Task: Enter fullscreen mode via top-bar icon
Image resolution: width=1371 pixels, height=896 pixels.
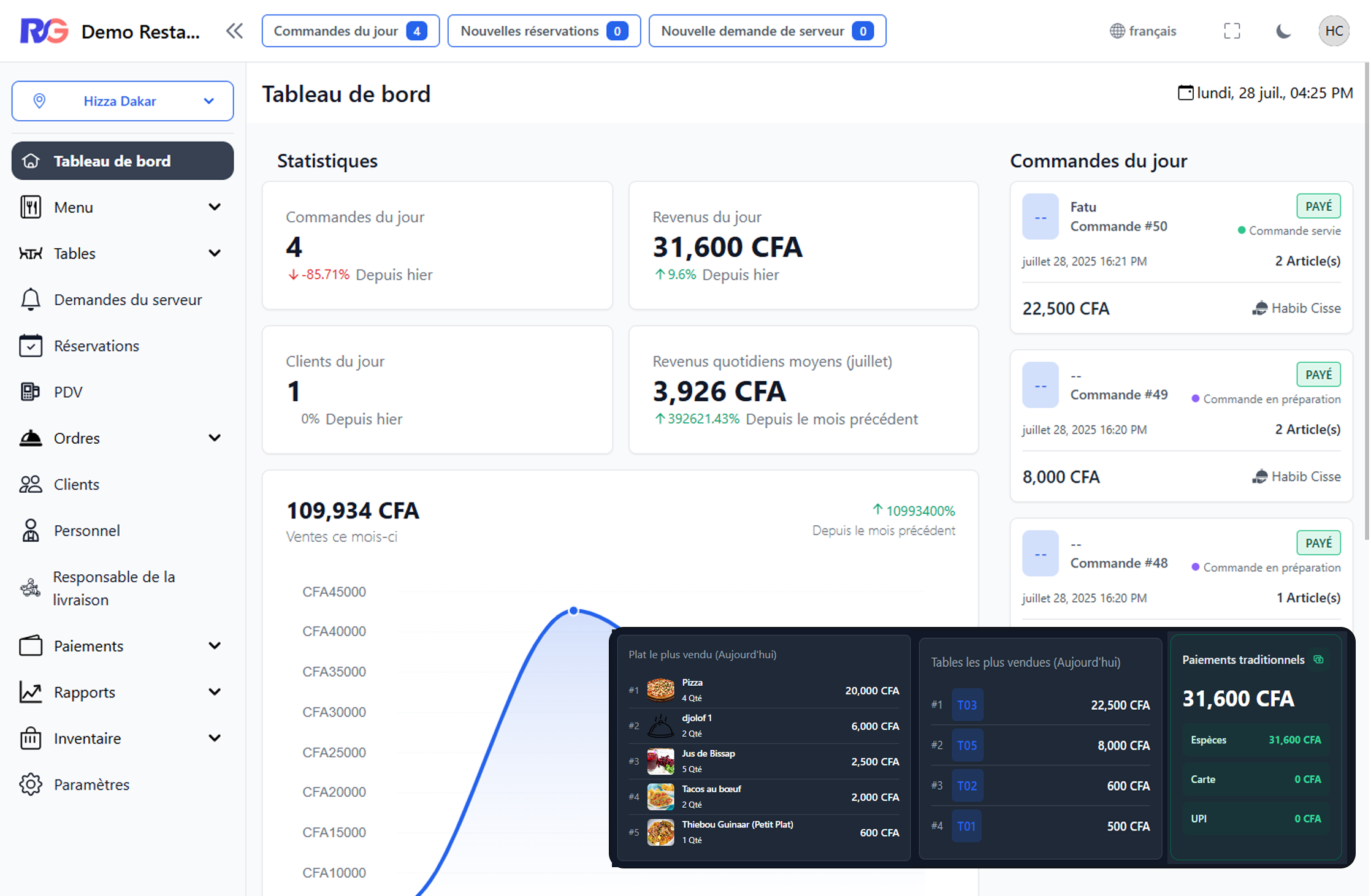Action: (x=1232, y=31)
